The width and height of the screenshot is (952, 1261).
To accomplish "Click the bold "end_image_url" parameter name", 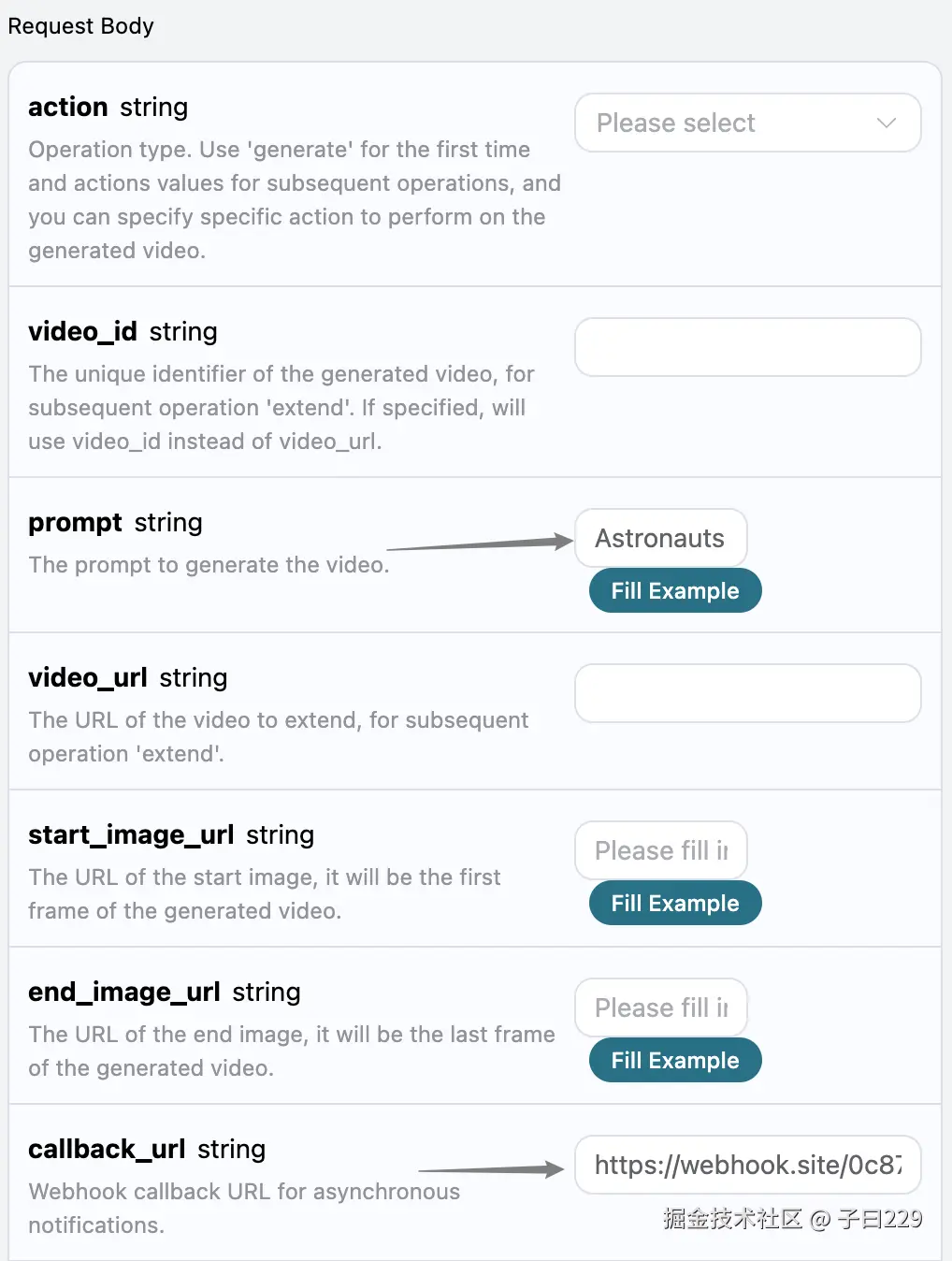I will pyautogui.click(x=124, y=992).
